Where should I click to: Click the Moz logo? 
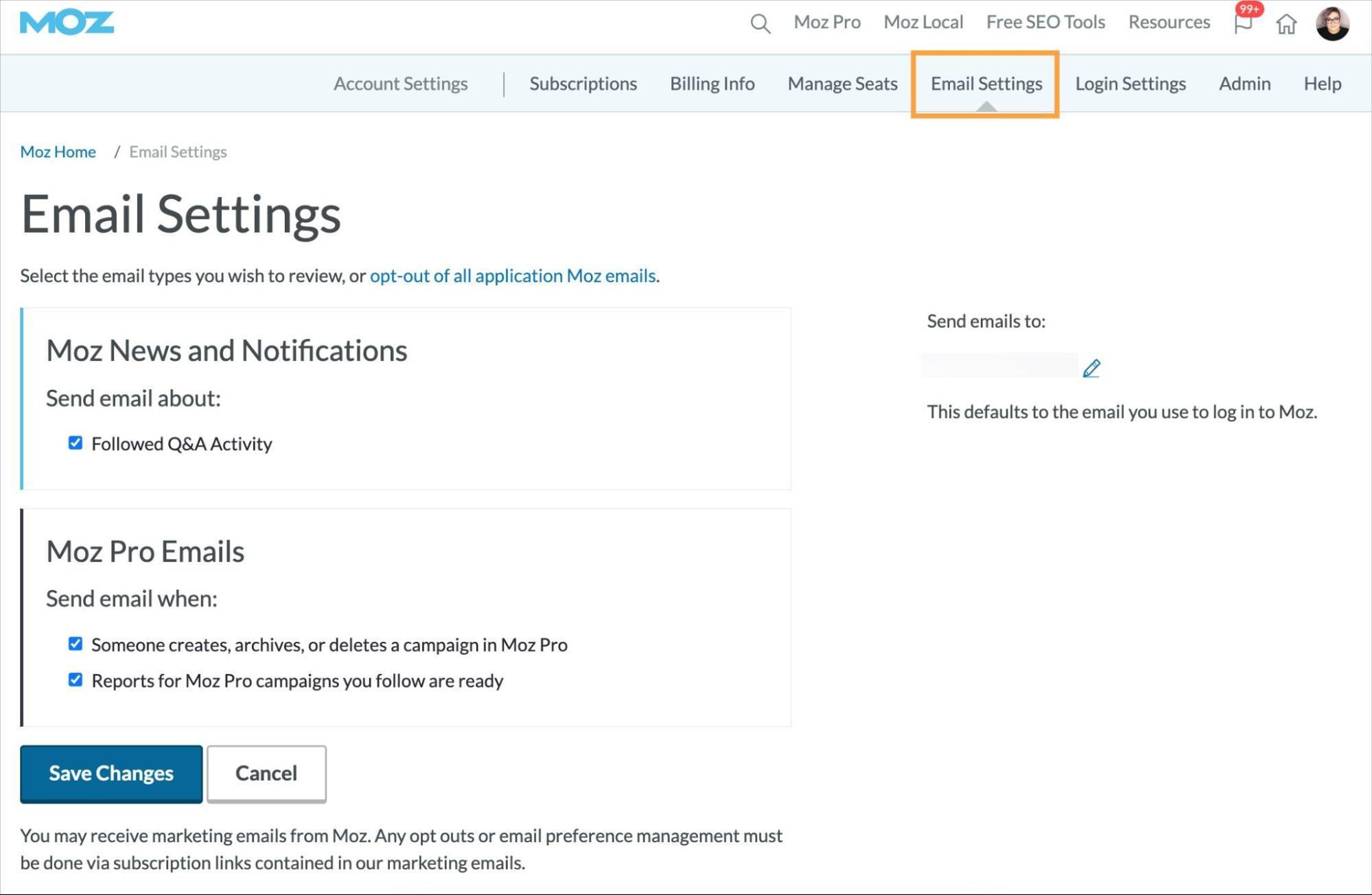pos(67,23)
